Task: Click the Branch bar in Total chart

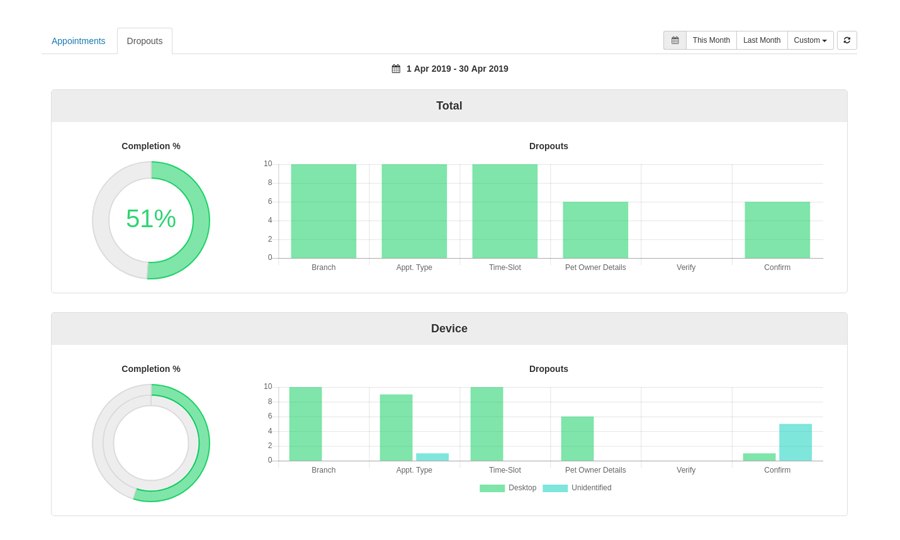Action: pyautogui.click(x=323, y=211)
